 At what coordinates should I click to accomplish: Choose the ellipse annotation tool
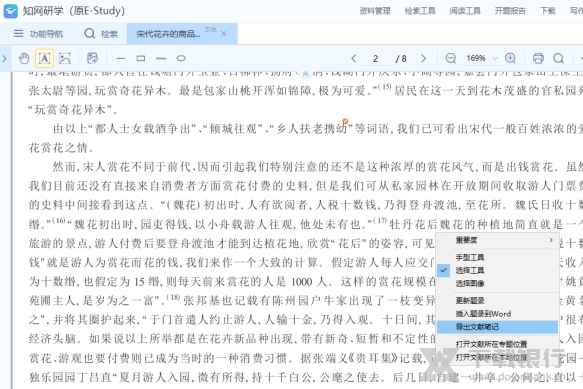181,58
